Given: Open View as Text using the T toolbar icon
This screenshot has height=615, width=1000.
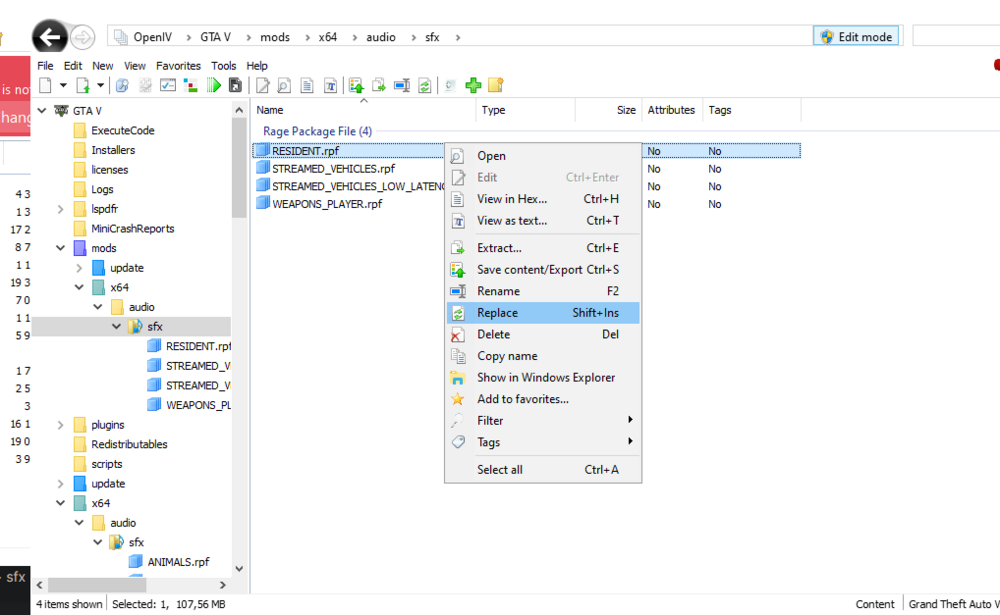Looking at the screenshot, I should point(330,85).
